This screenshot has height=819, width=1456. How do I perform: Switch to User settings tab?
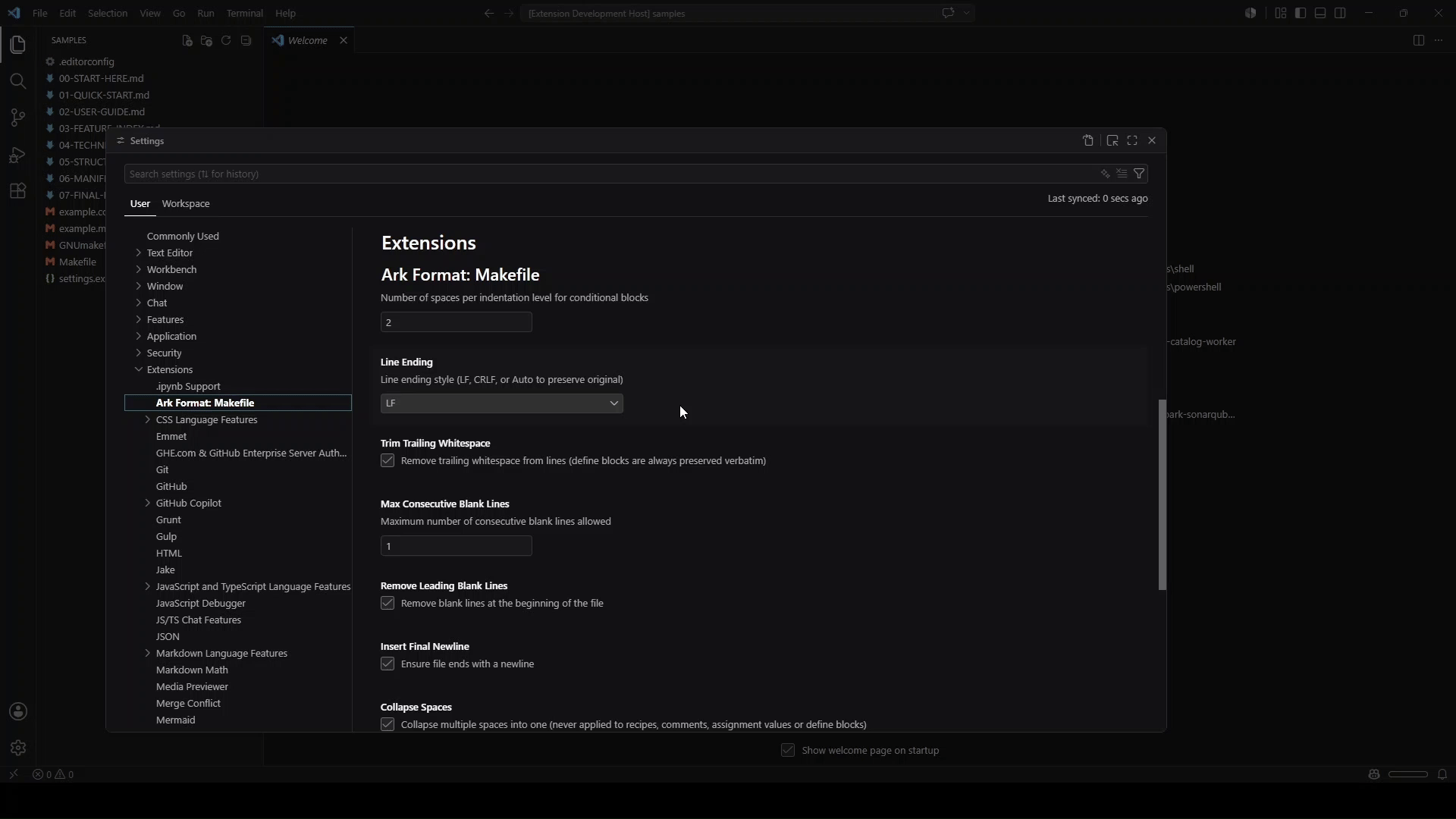140,204
